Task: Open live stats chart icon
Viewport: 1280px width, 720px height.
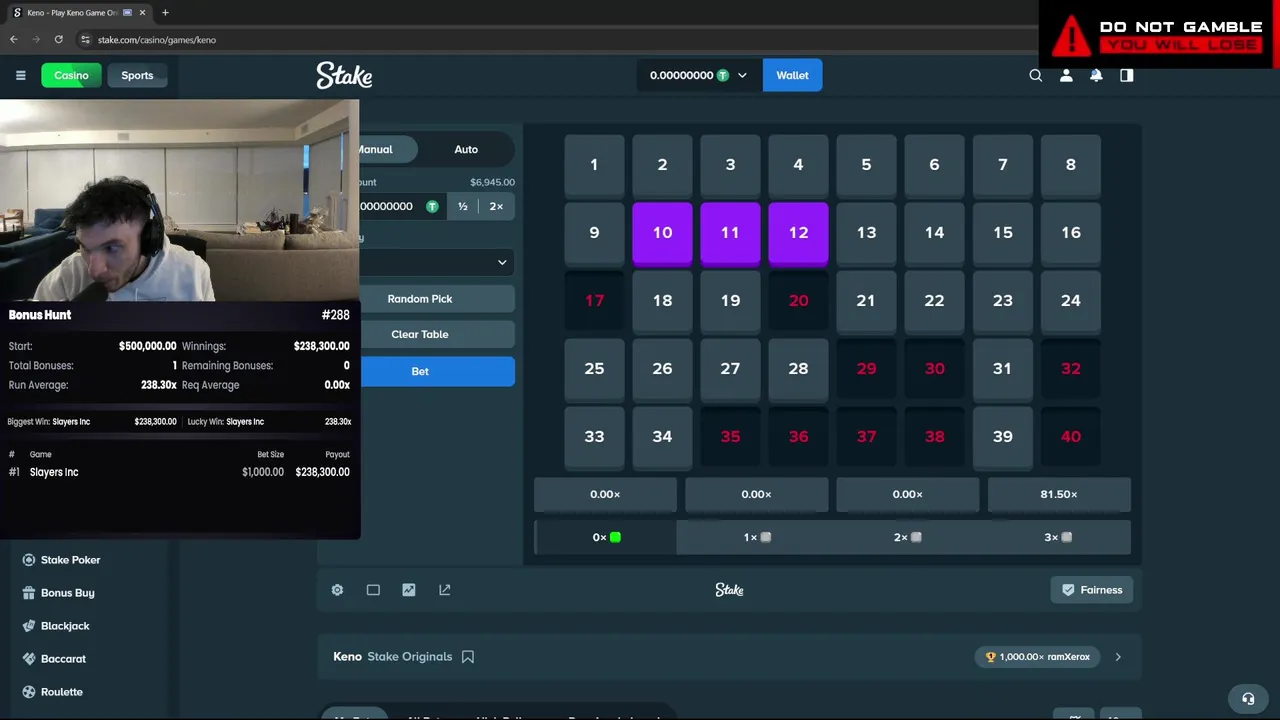Action: [x=409, y=590]
